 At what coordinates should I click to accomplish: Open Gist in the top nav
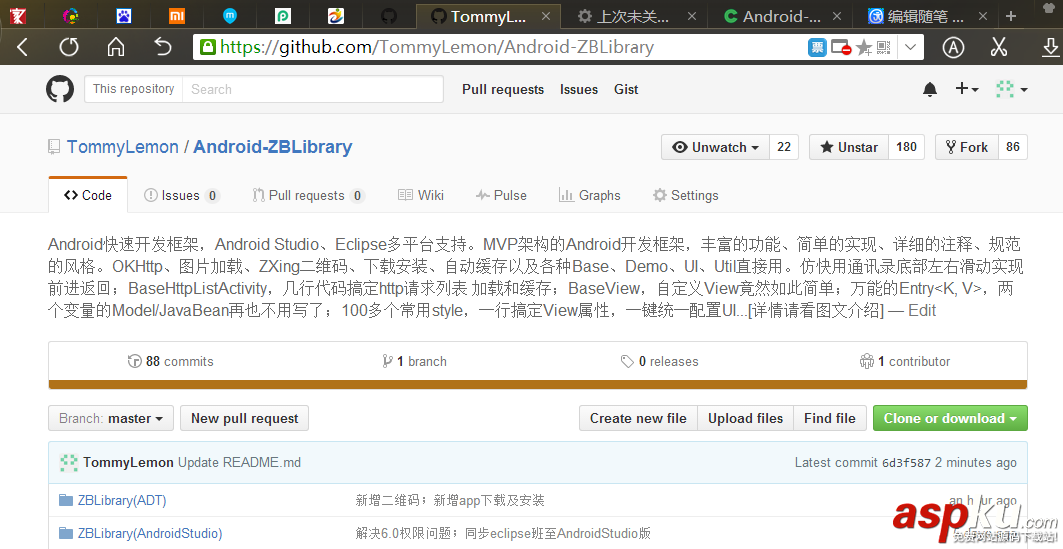[x=626, y=89]
